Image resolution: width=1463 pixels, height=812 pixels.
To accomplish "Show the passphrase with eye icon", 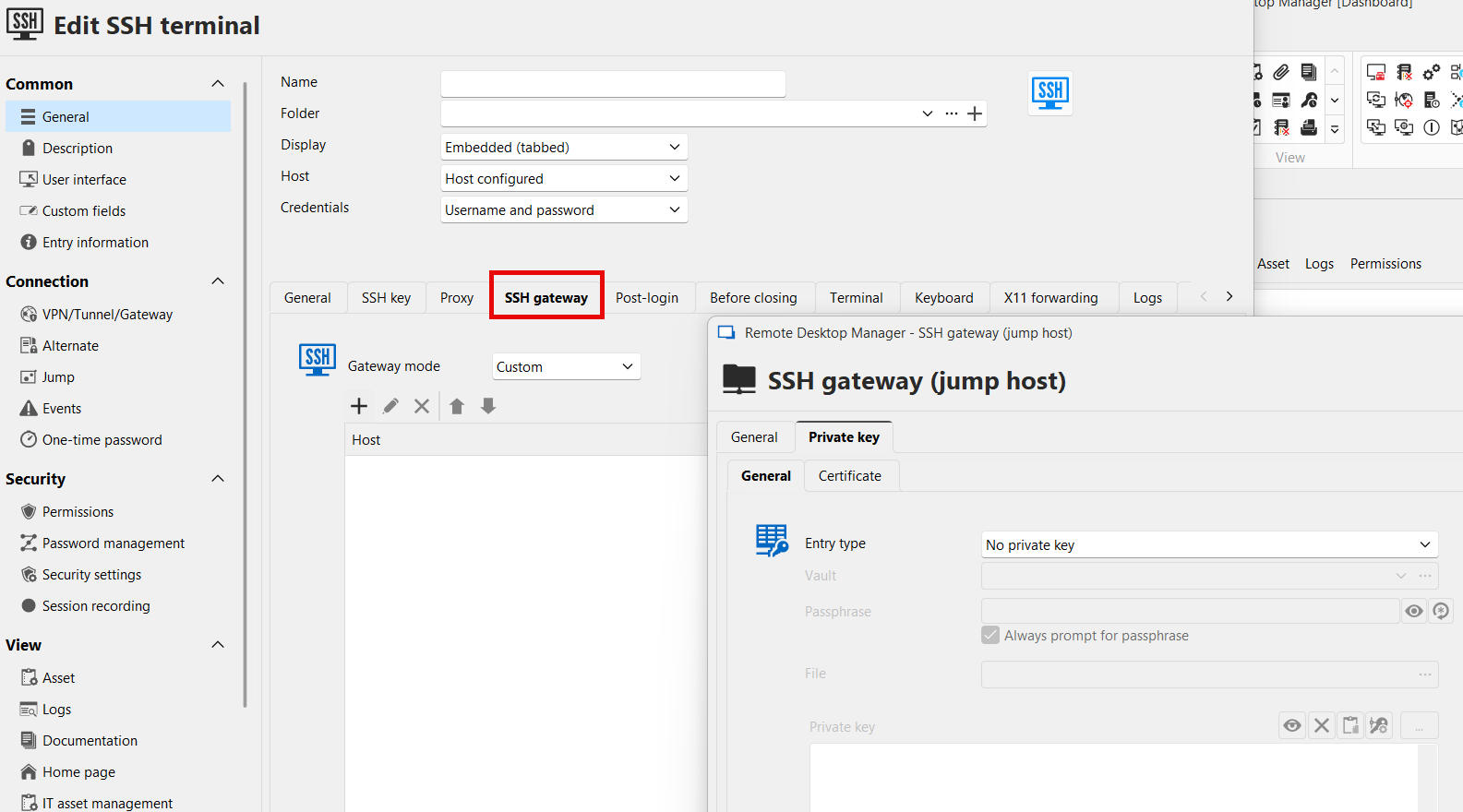I will point(1414,611).
